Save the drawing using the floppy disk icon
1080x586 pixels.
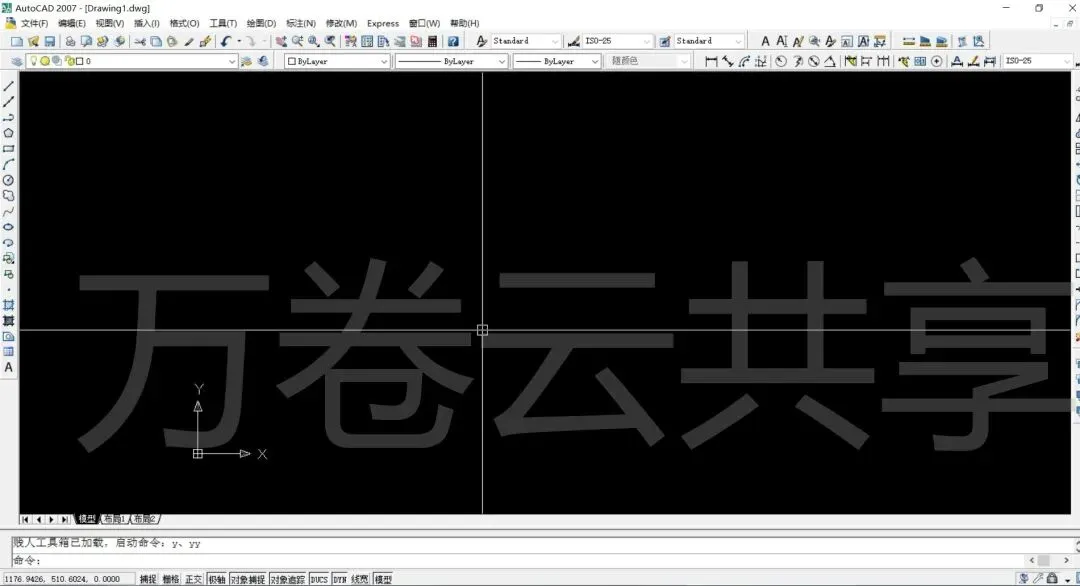(50, 41)
